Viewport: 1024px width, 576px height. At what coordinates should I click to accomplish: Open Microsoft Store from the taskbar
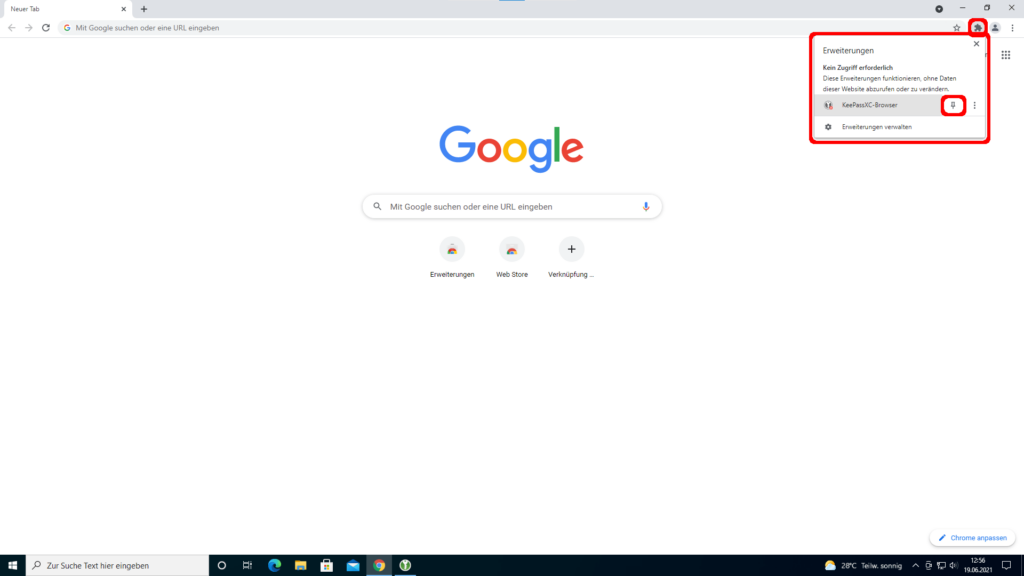coord(327,566)
